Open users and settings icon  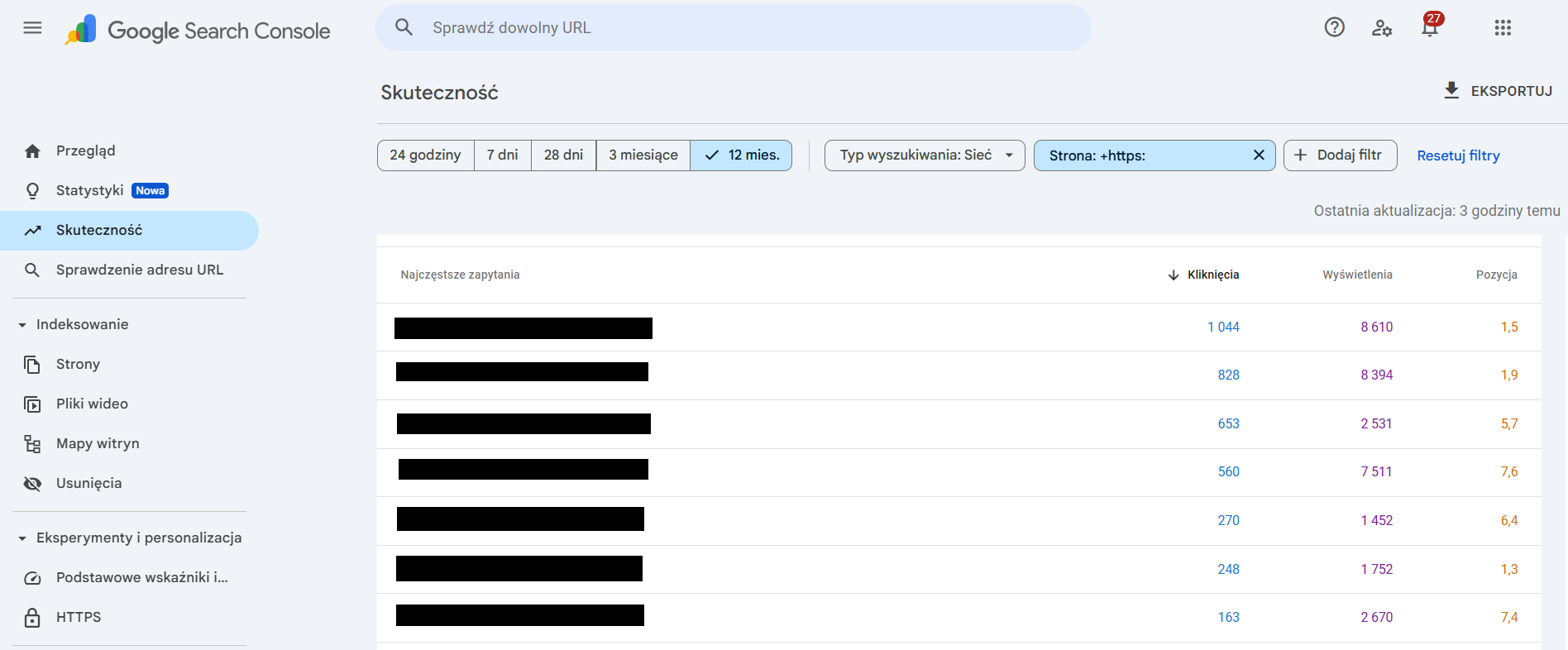point(1382,28)
